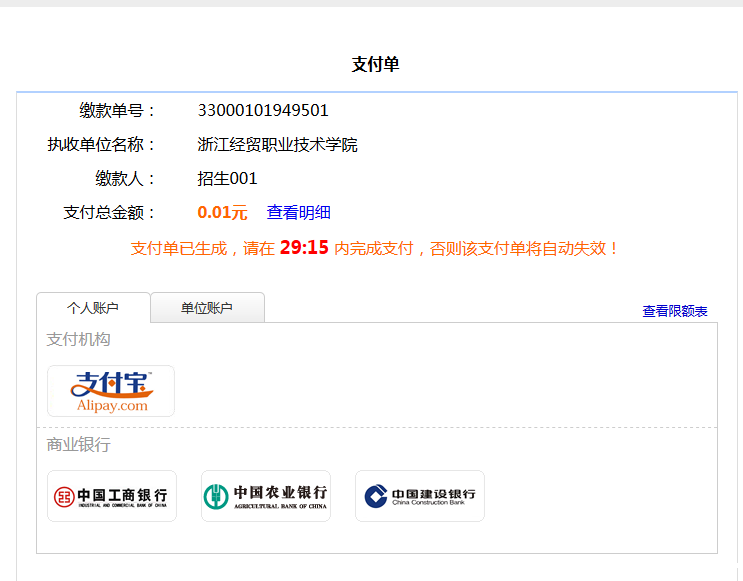The width and height of the screenshot is (743, 581).
Task: Pay with Agricultural Bank of China
Action: (266, 496)
